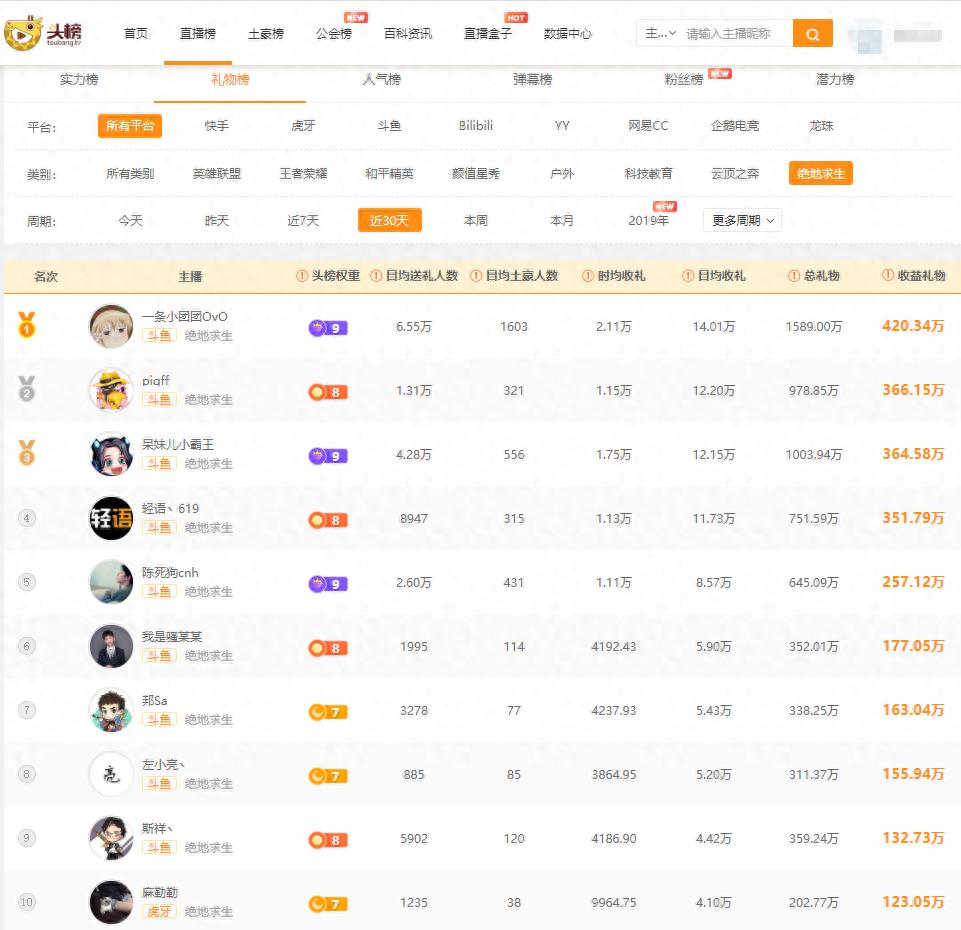Click 420.34万 revenue value
The image size is (961, 930).
[913, 326]
